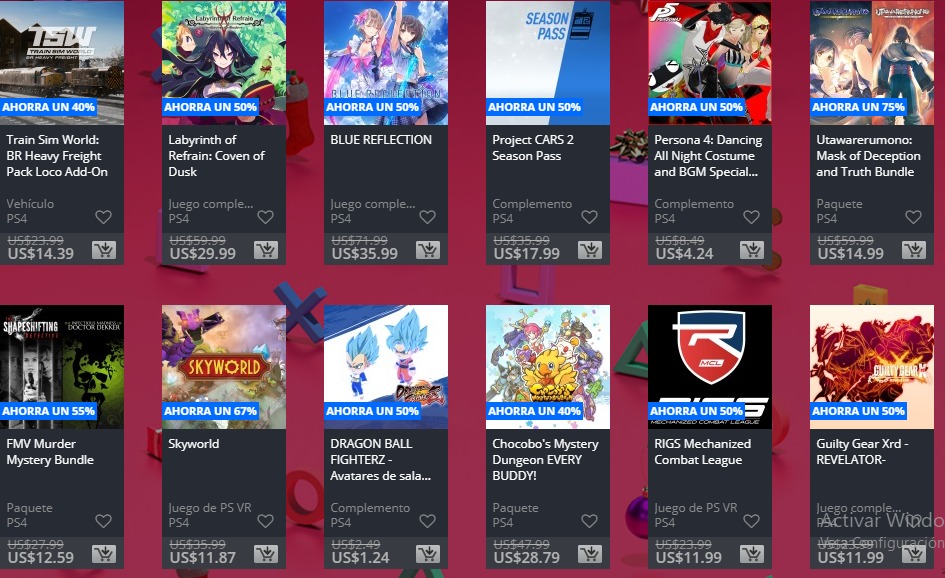Add Labyrinth of Refrain to cart
Image resolution: width=945 pixels, height=578 pixels.
point(266,250)
